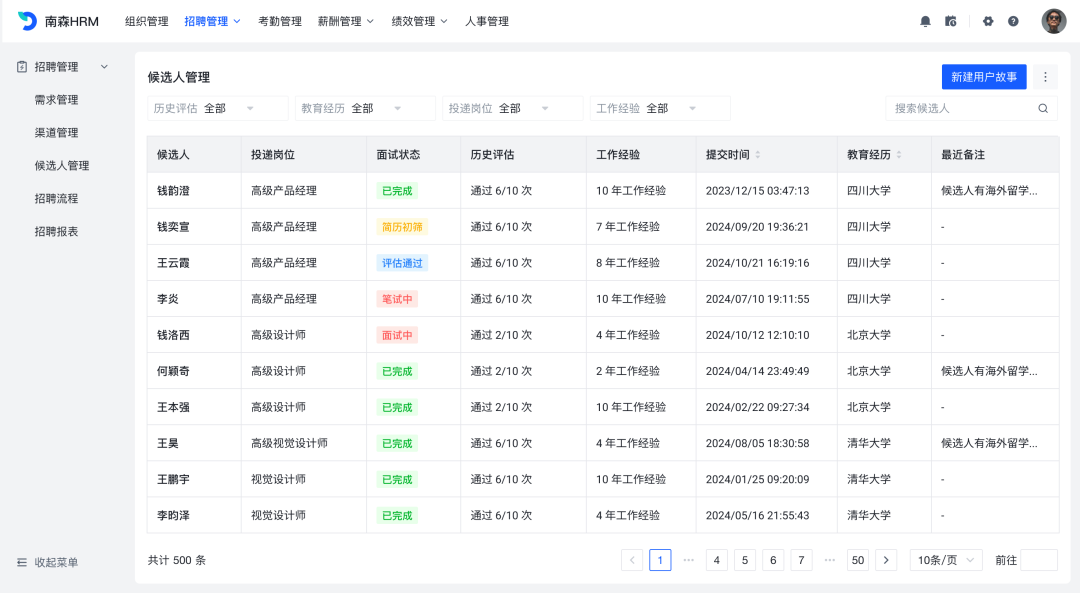This screenshot has height=593, width=1080.
Task: Go to the next page arrow
Action: [x=885, y=560]
